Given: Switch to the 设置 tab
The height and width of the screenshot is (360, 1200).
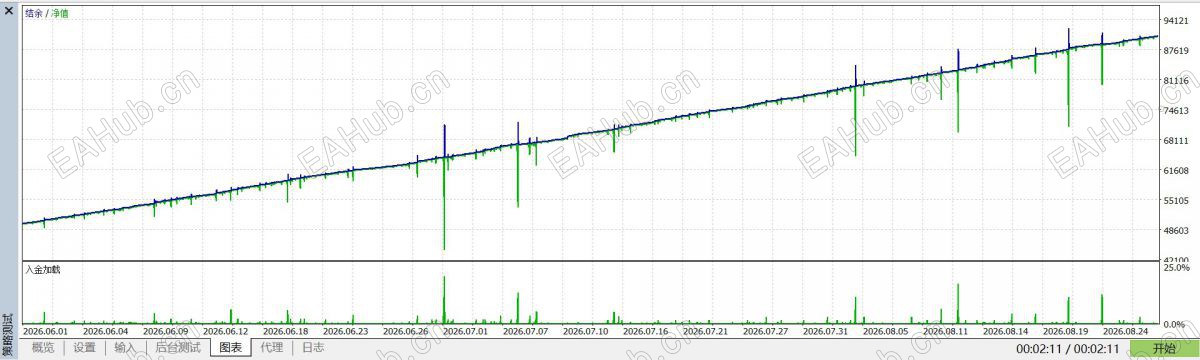Looking at the screenshot, I should 85,348.
